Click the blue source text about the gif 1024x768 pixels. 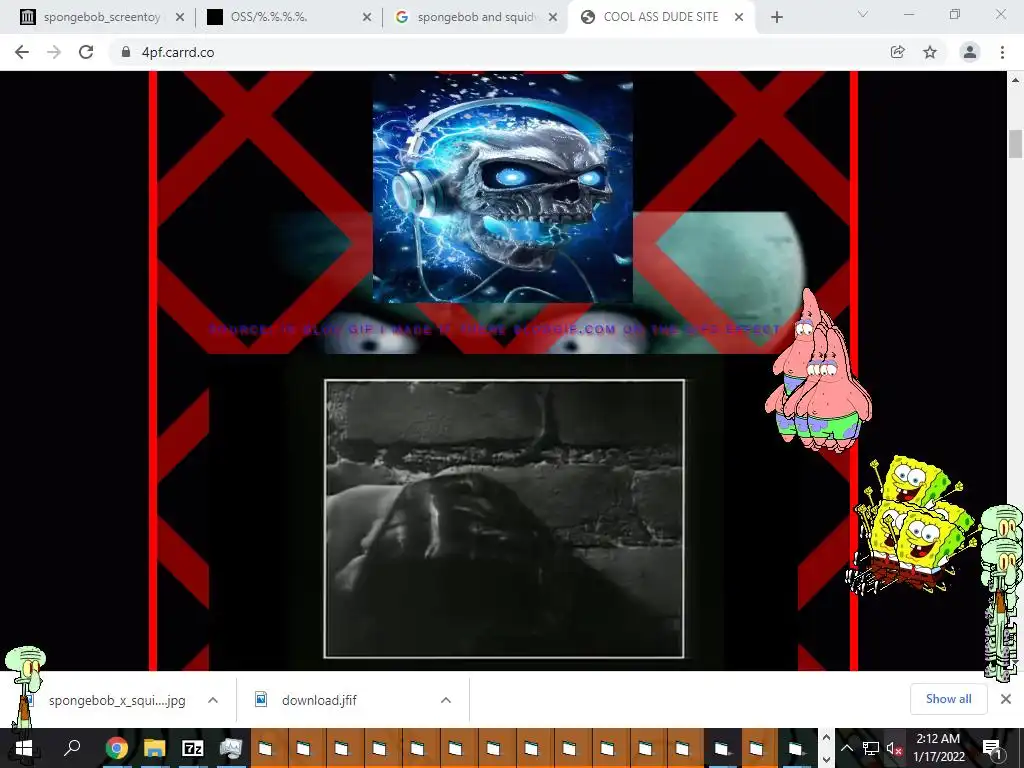point(494,329)
